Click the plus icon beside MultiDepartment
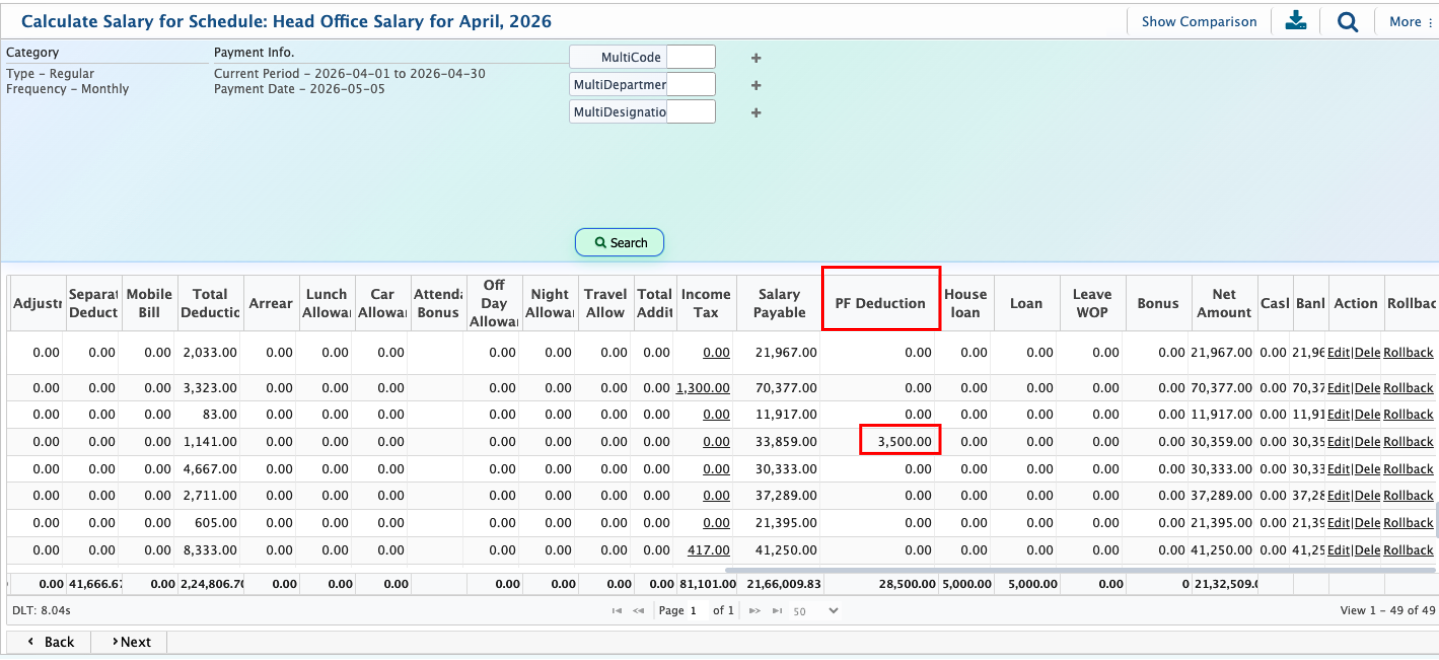 [x=756, y=85]
